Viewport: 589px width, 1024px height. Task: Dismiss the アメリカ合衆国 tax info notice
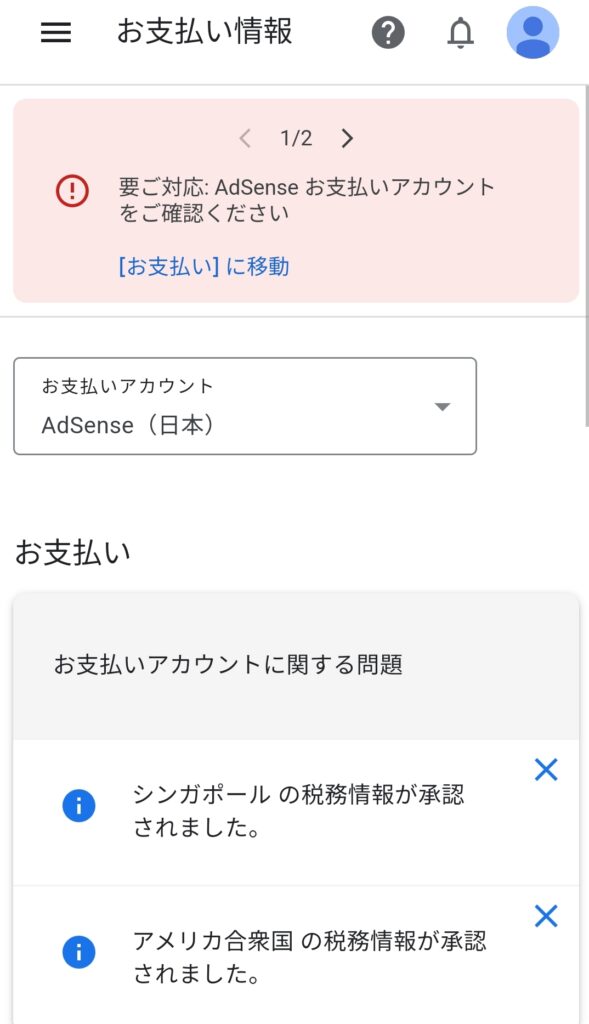tap(546, 916)
